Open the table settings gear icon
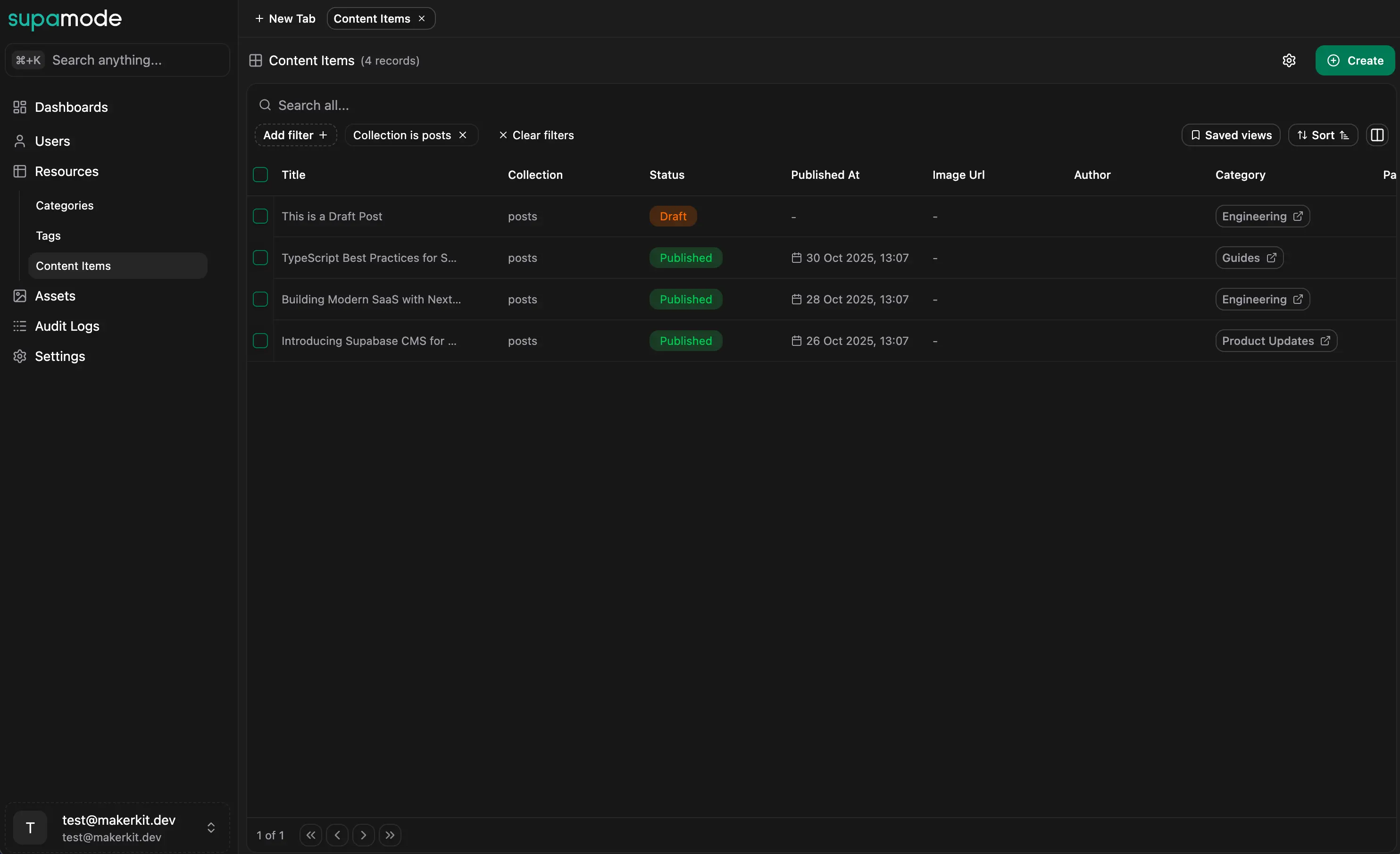 pos(1289,60)
